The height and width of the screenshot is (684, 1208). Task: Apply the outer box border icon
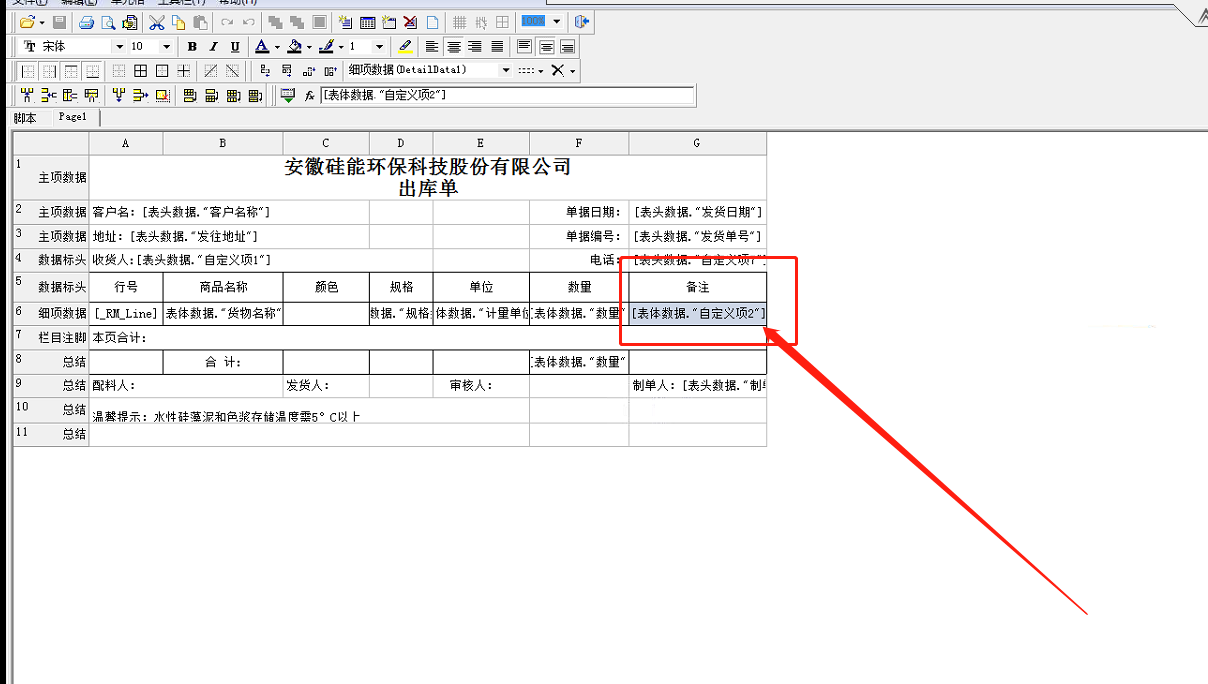tap(162, 71)
